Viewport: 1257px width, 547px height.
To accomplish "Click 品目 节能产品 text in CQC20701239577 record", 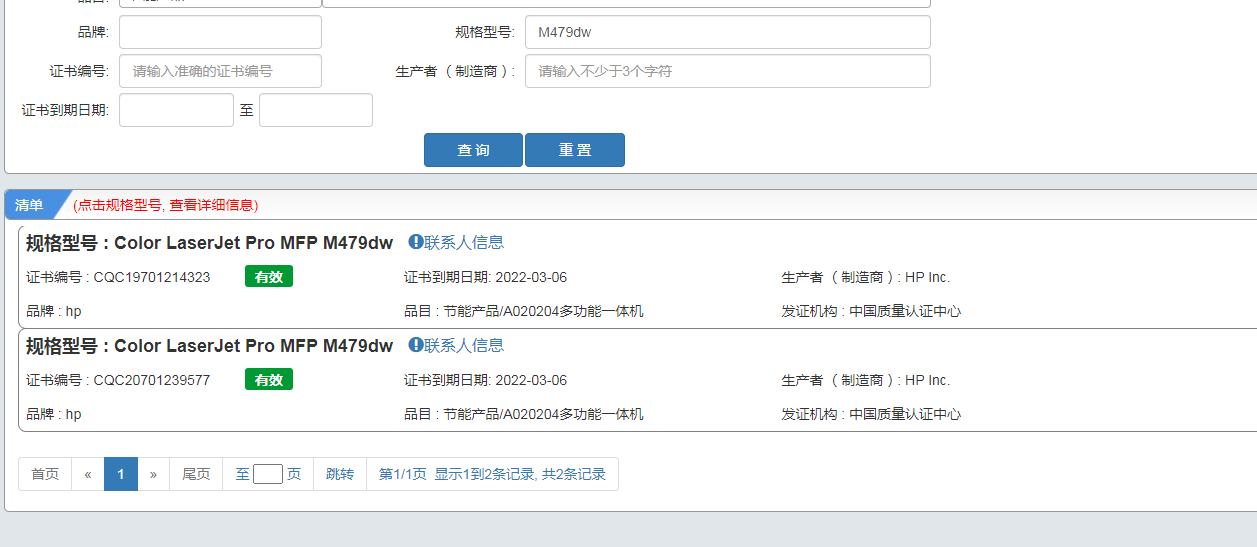I will coord(524,414).
